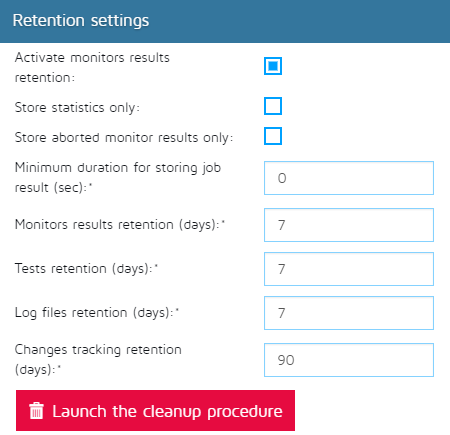
Task: Click the Activate monitors results retention label
Action: pyautogui.click(x=92, y=67)
